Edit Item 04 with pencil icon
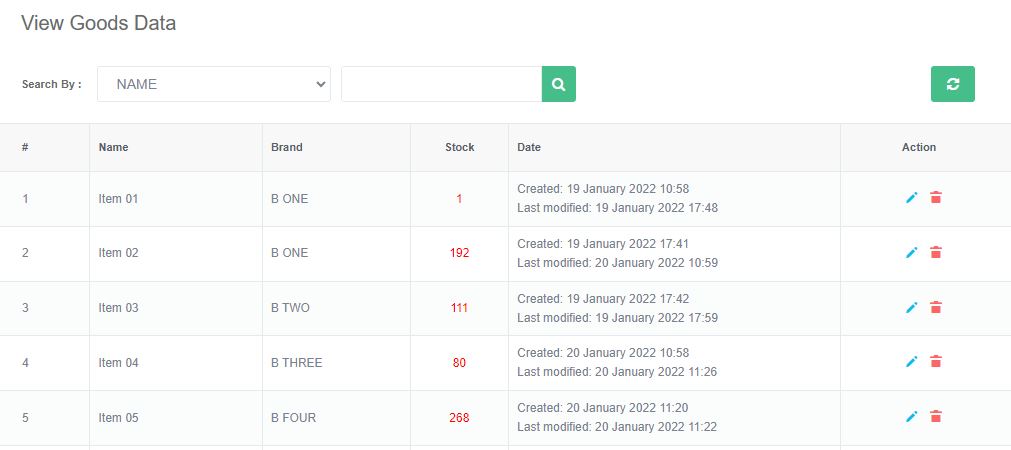This screenshot has width=1011, height=450. point(911,362)
